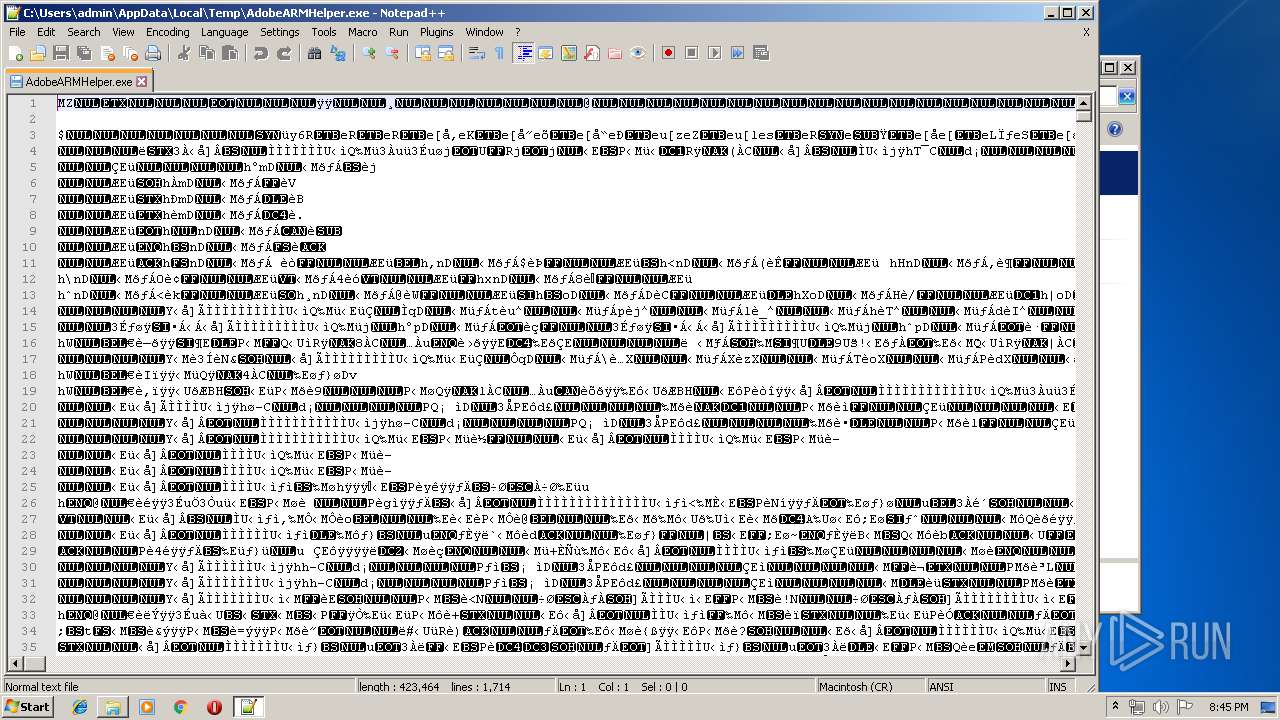
Task: Click the Save All toolbar icon
Action: (83, 53)
